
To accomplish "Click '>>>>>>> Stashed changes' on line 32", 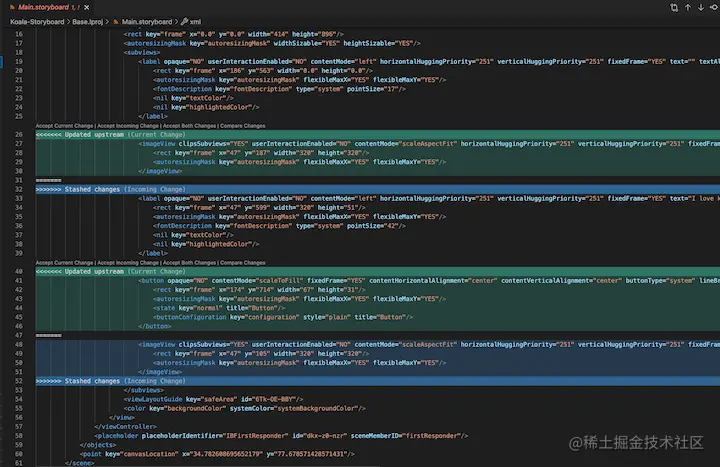I will coord(78,189).
